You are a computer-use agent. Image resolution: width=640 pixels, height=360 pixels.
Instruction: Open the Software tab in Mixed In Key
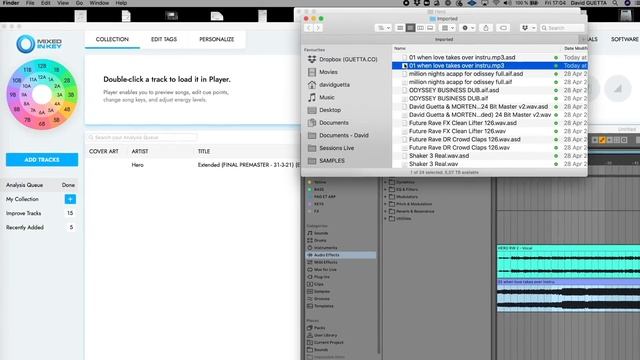pos(624,39)
